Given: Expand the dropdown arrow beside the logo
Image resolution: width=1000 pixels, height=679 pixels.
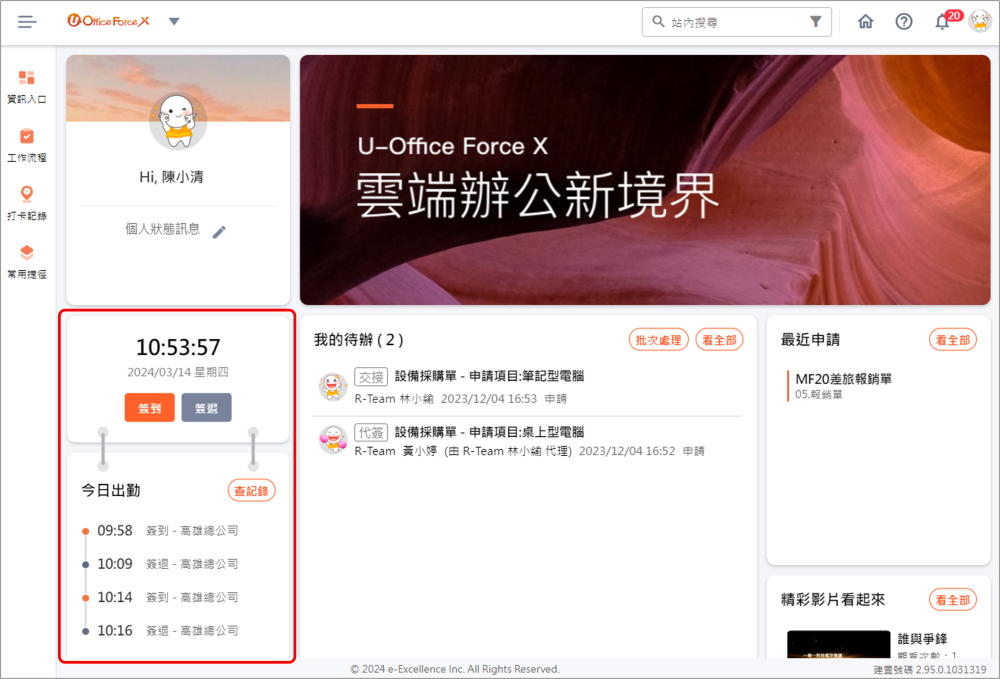Looking at the screenshot, I should coord(174,21).
